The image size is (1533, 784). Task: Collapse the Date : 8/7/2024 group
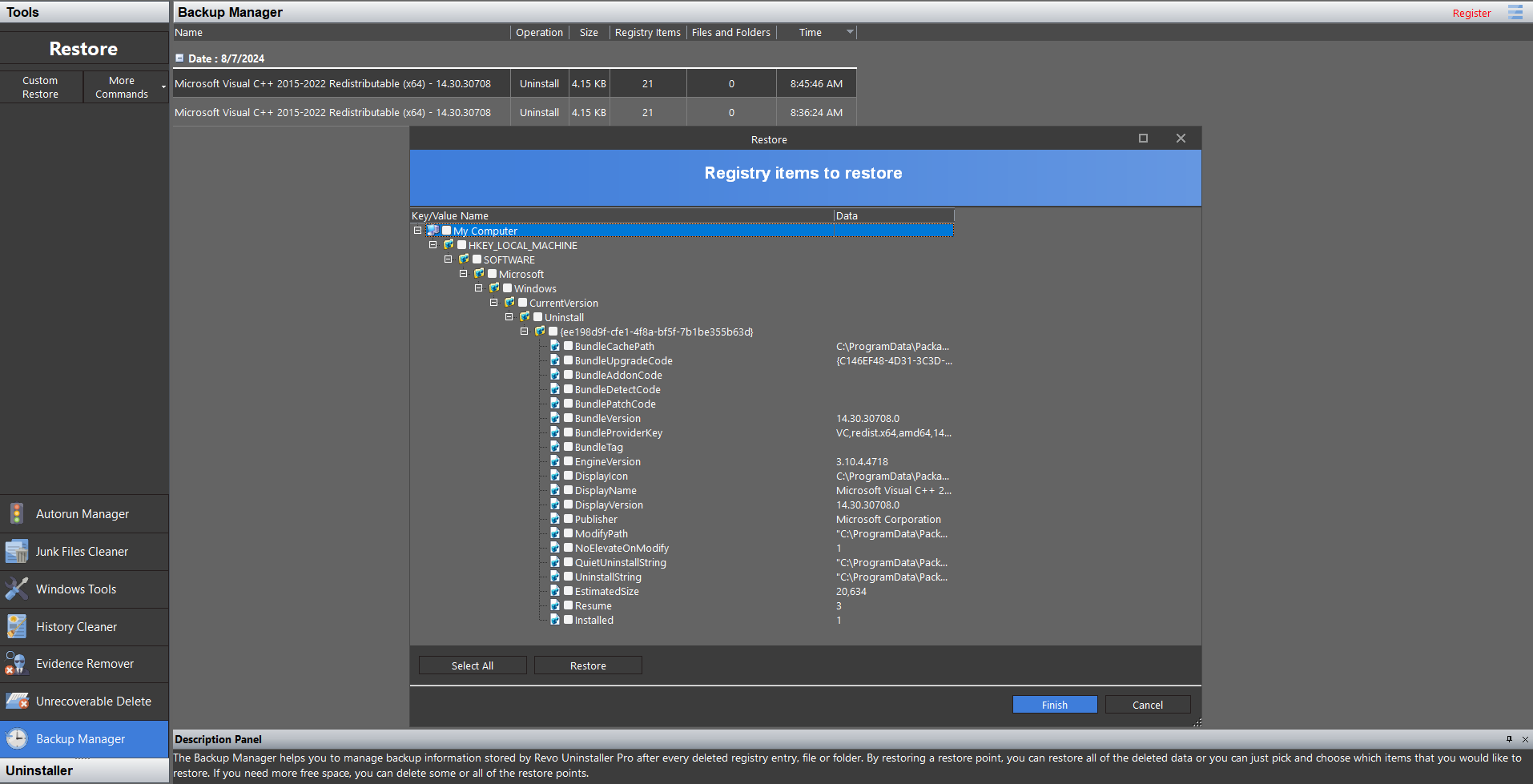pos(179,58)
